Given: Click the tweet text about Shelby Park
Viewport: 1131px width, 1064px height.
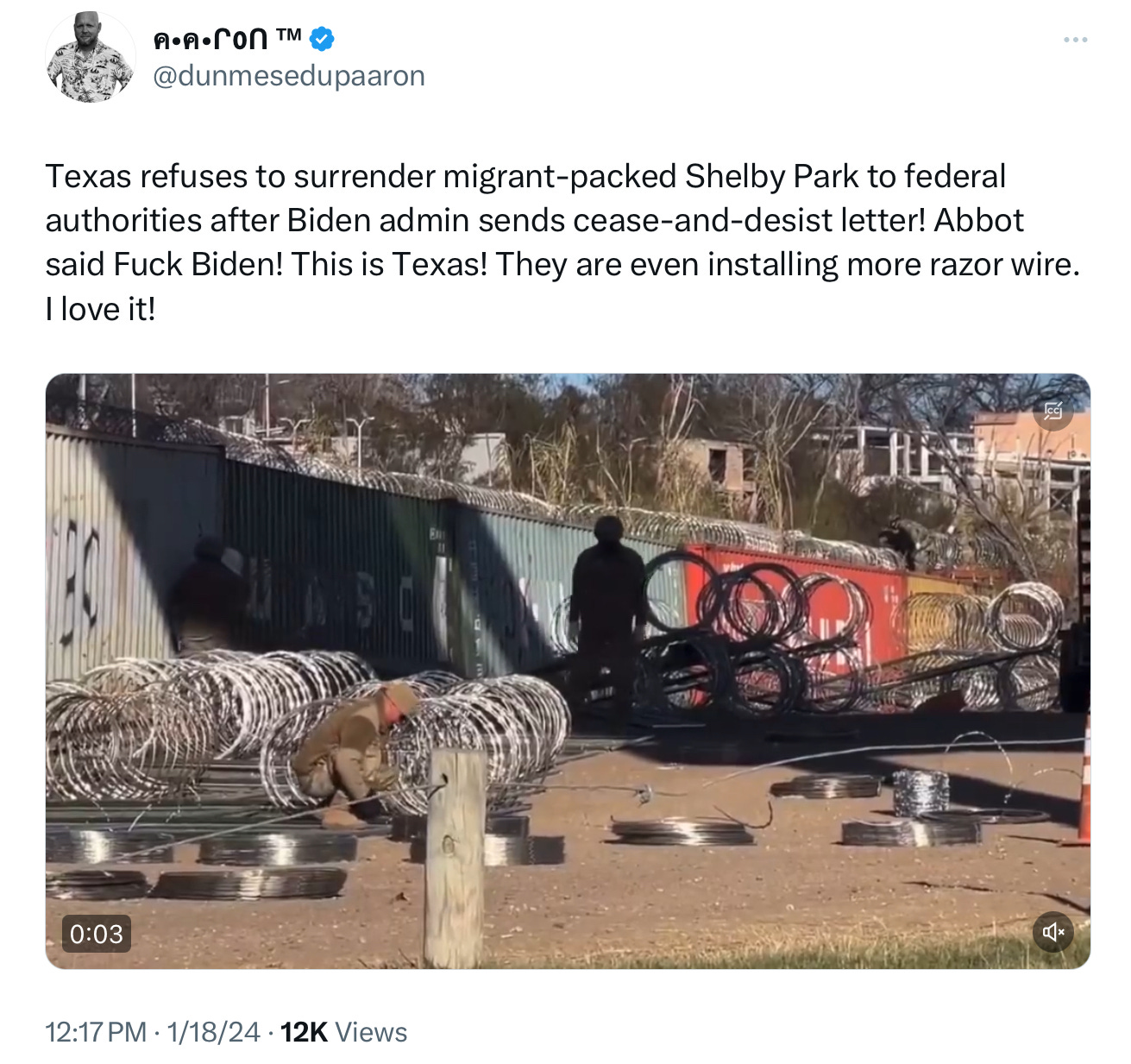Looking at the screenshot, I should [562, 242].
